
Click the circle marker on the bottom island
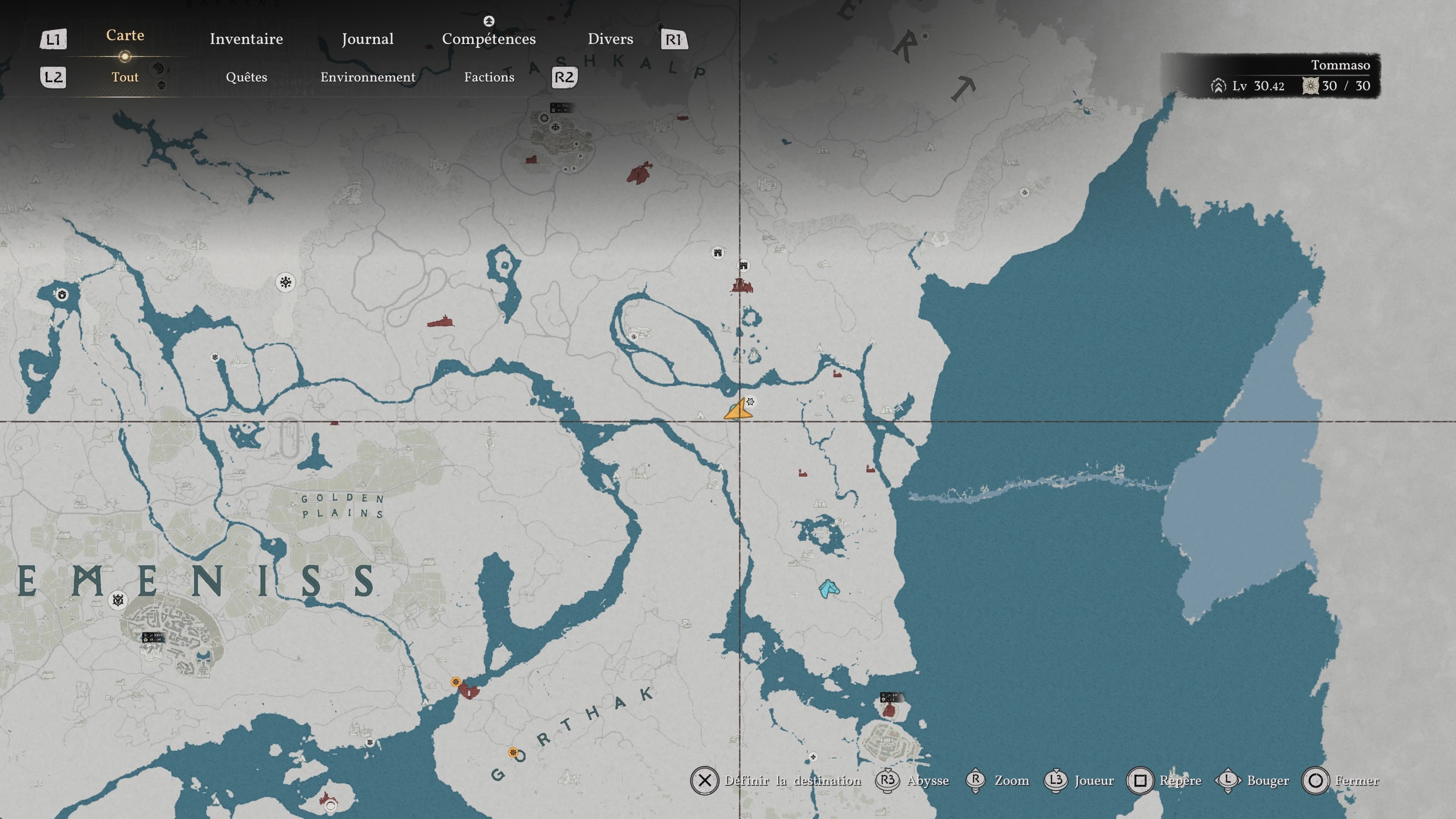coord(331,806)
